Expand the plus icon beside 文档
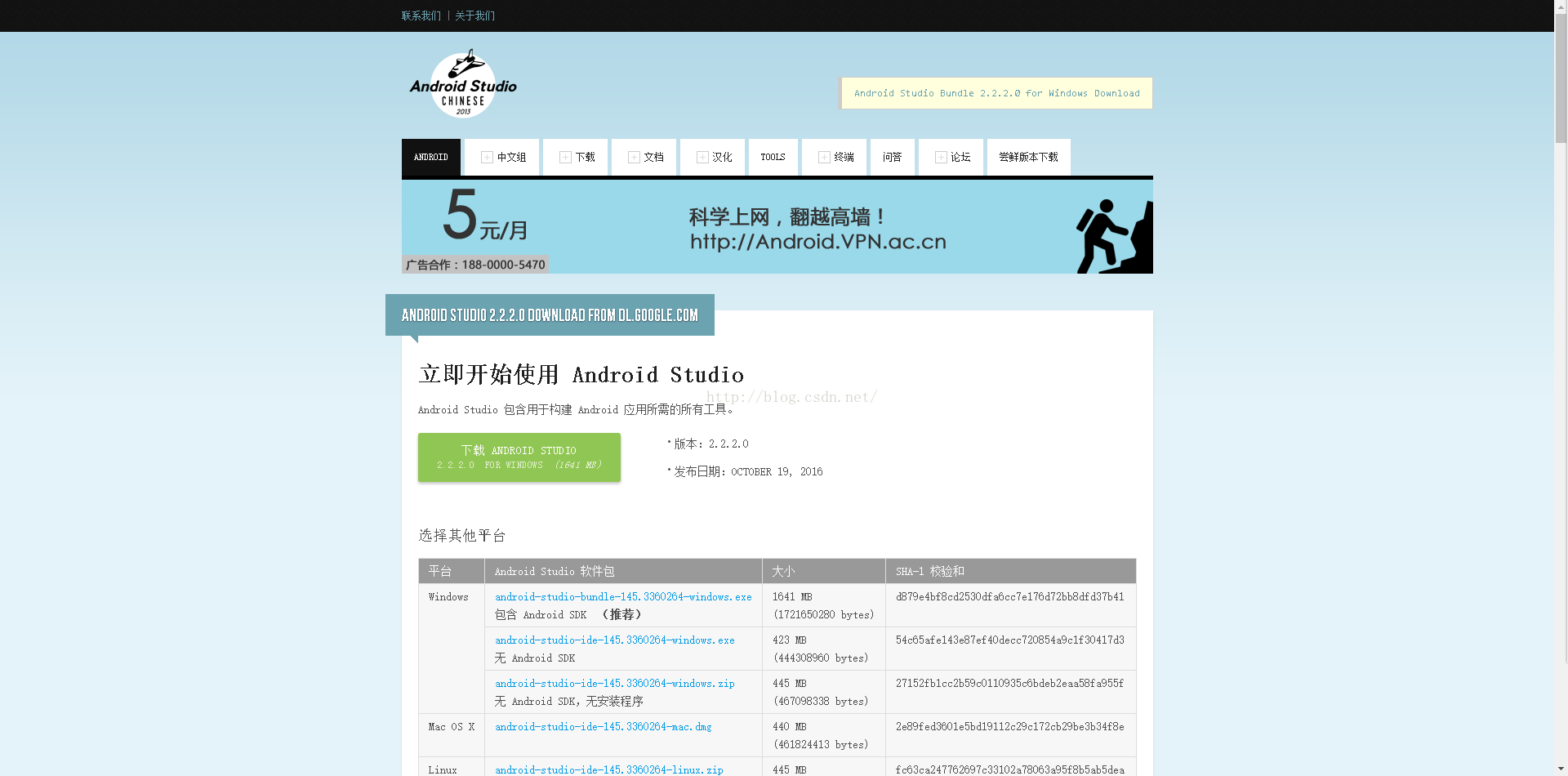This screenshot has width=1568, height=776. pos(634,158)
